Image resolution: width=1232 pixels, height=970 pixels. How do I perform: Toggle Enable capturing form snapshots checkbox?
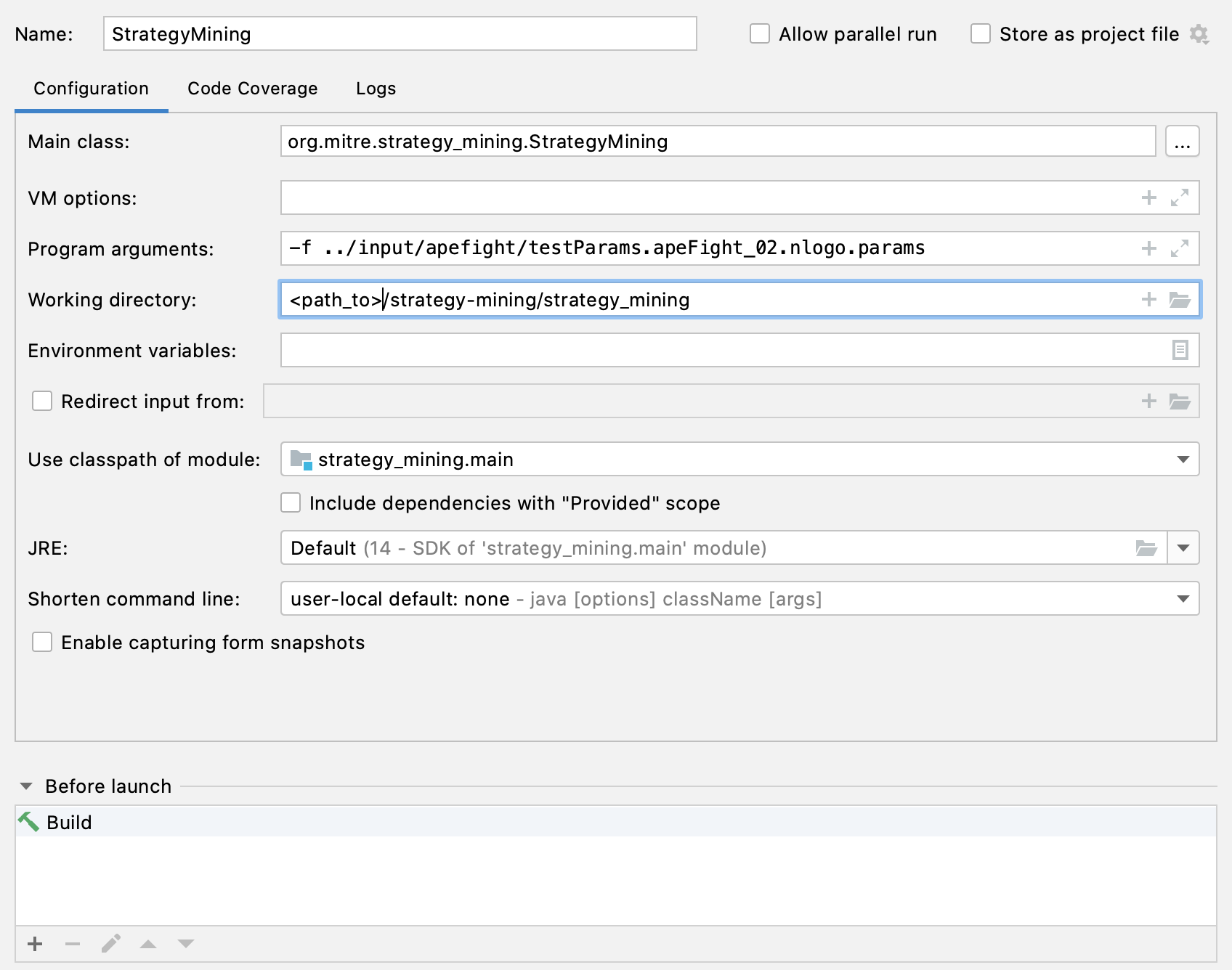pos(42,642)
